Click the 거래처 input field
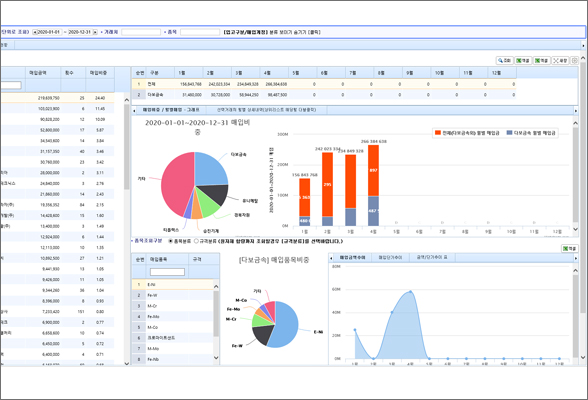Viewport: 588px width, 400px height. pyautogui.click(x=141, y=32)
